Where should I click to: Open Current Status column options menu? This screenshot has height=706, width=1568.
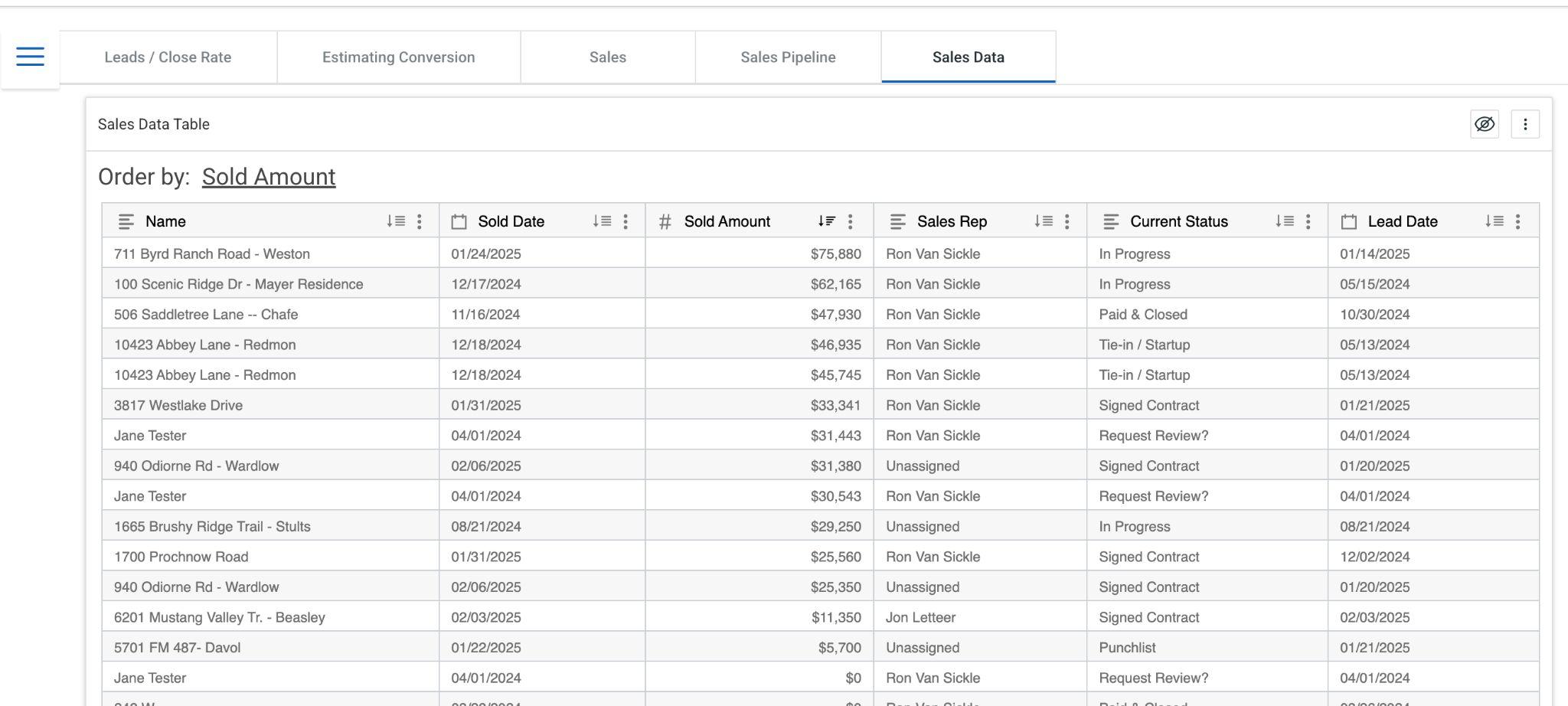(x=1308, y=221)
